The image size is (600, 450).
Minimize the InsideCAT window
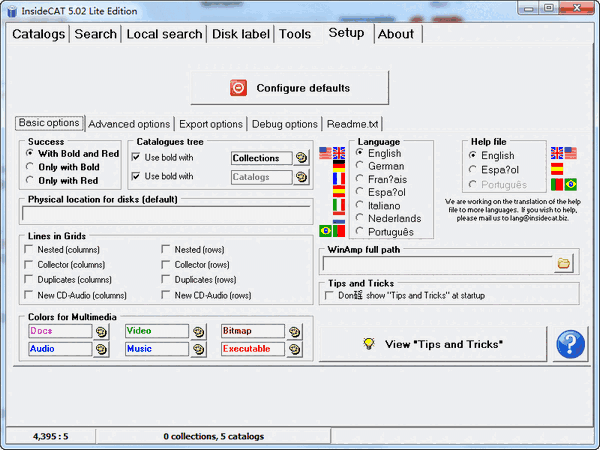tap(529, 8)
